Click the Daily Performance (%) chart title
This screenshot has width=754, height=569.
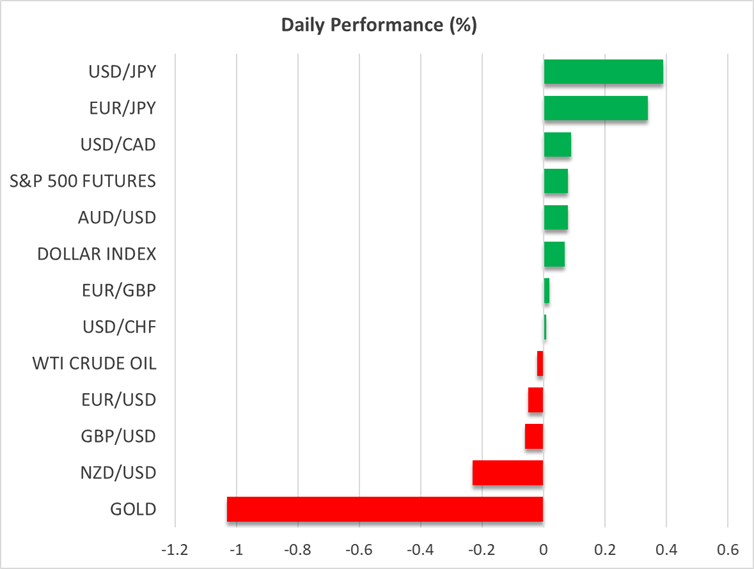click(x=376, y=26)
